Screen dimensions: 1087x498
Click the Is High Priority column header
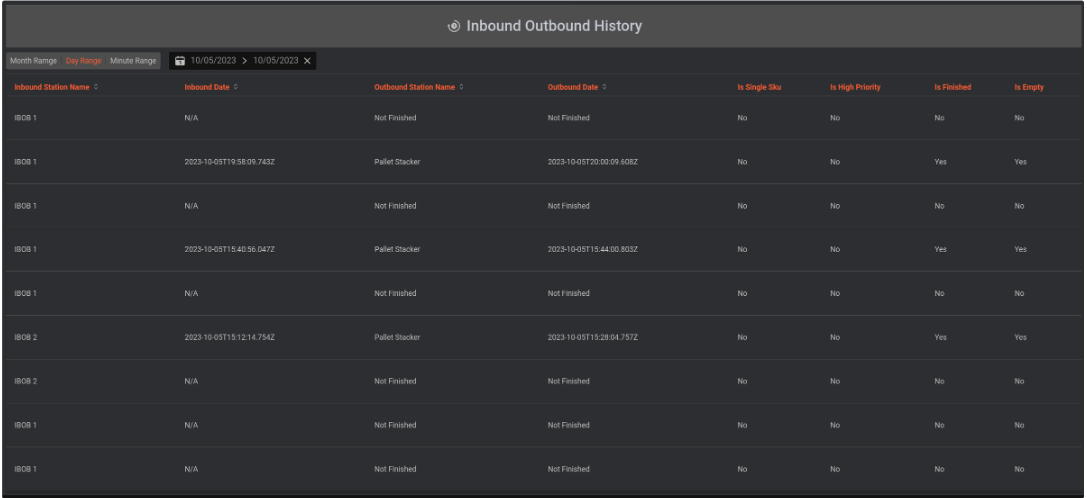[x=855, y=87]
